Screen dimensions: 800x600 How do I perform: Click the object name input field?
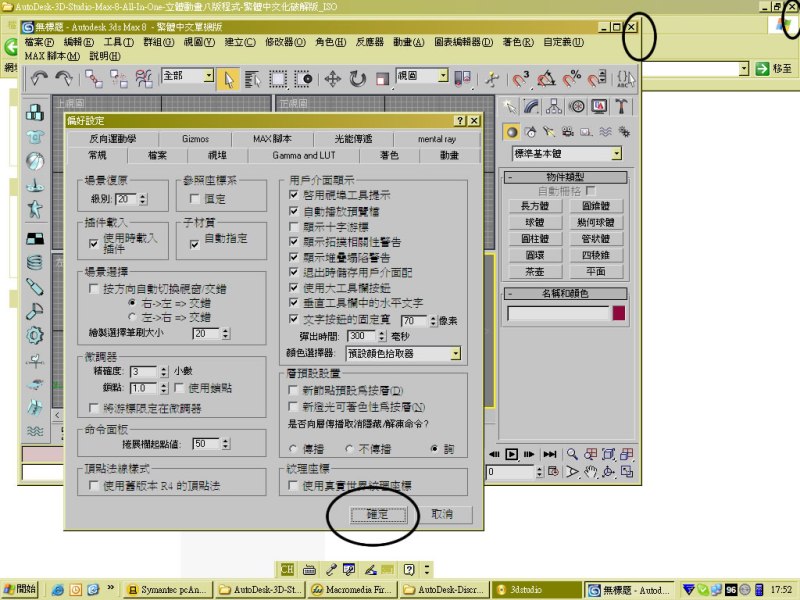click(559, 313)
